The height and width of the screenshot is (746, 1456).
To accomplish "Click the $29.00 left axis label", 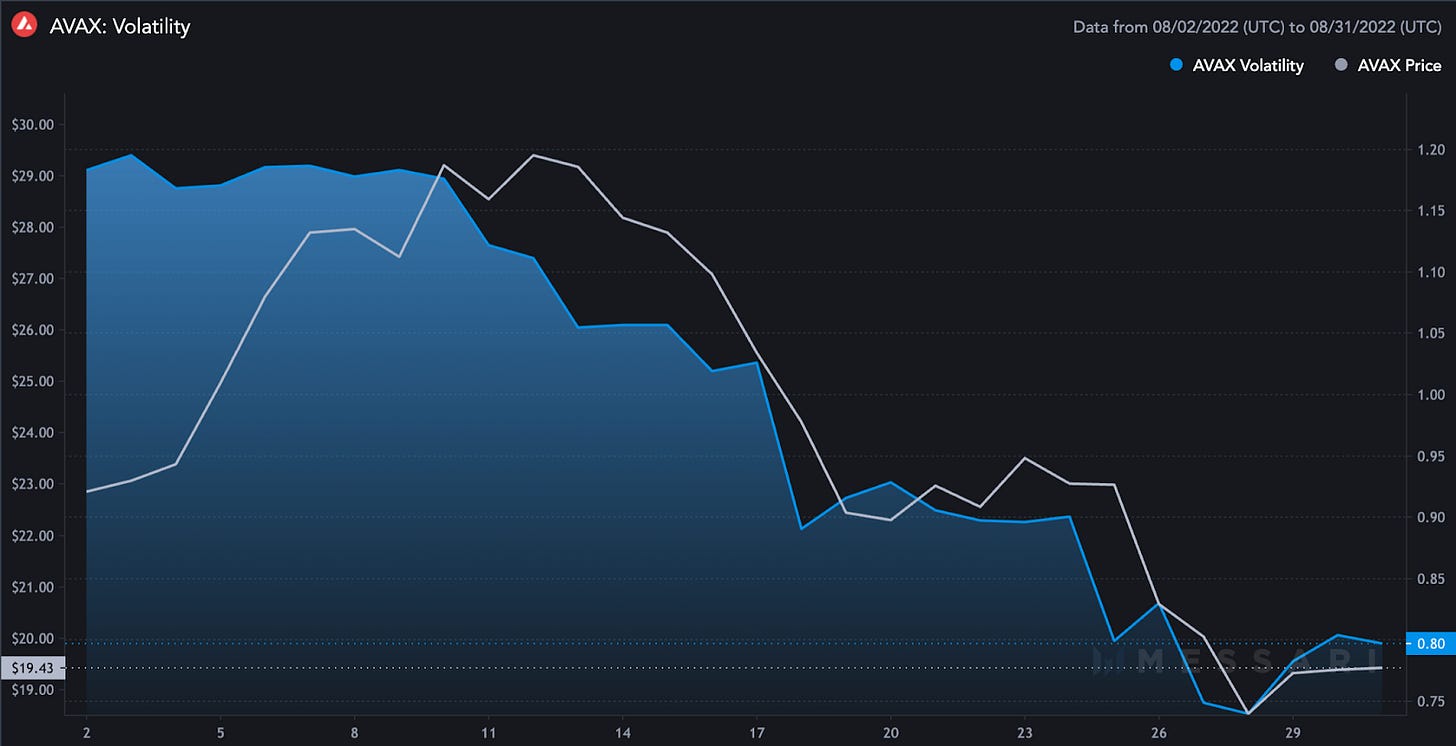I will click(x=33, y=176).
